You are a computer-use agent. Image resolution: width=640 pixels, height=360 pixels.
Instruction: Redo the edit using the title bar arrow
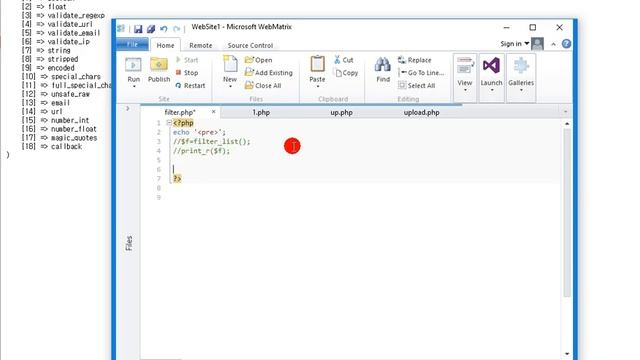click(x=176, y=29)
